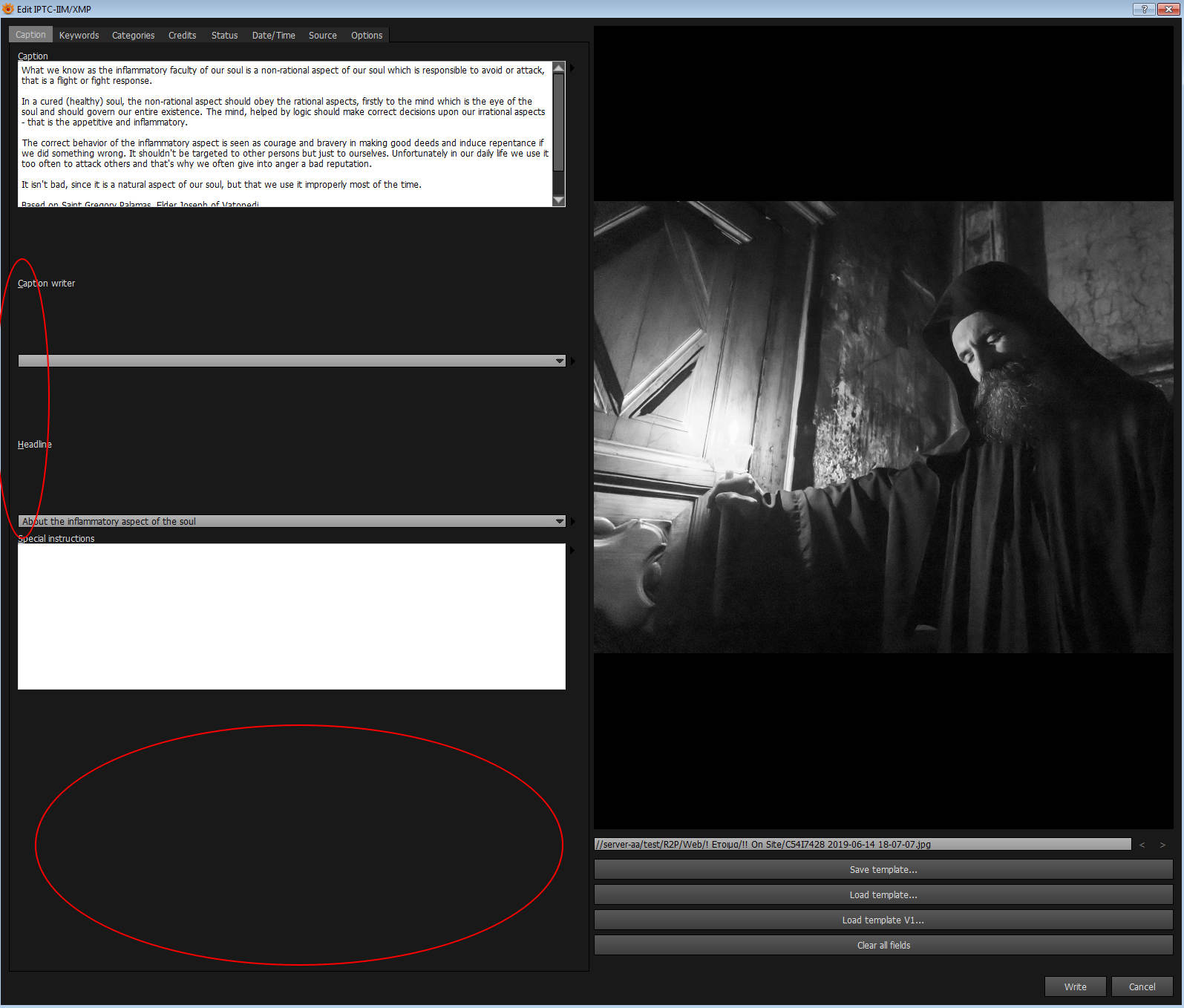Image resolution: width=1184 pixels, height=1008 pixels.
Task: Cancel the Edit IPTC-IIM/XMP dialog
Action: click(x=1142, y=986)
